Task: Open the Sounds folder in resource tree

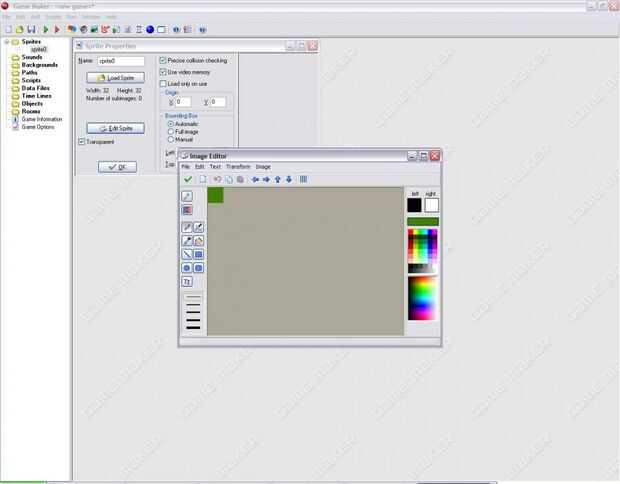Action: (32, 57)
